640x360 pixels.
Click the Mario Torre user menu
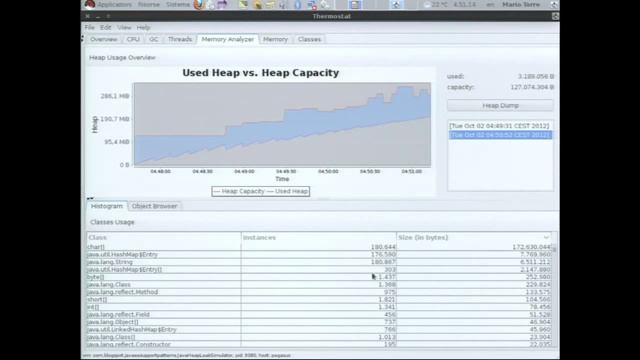(521, 4)
